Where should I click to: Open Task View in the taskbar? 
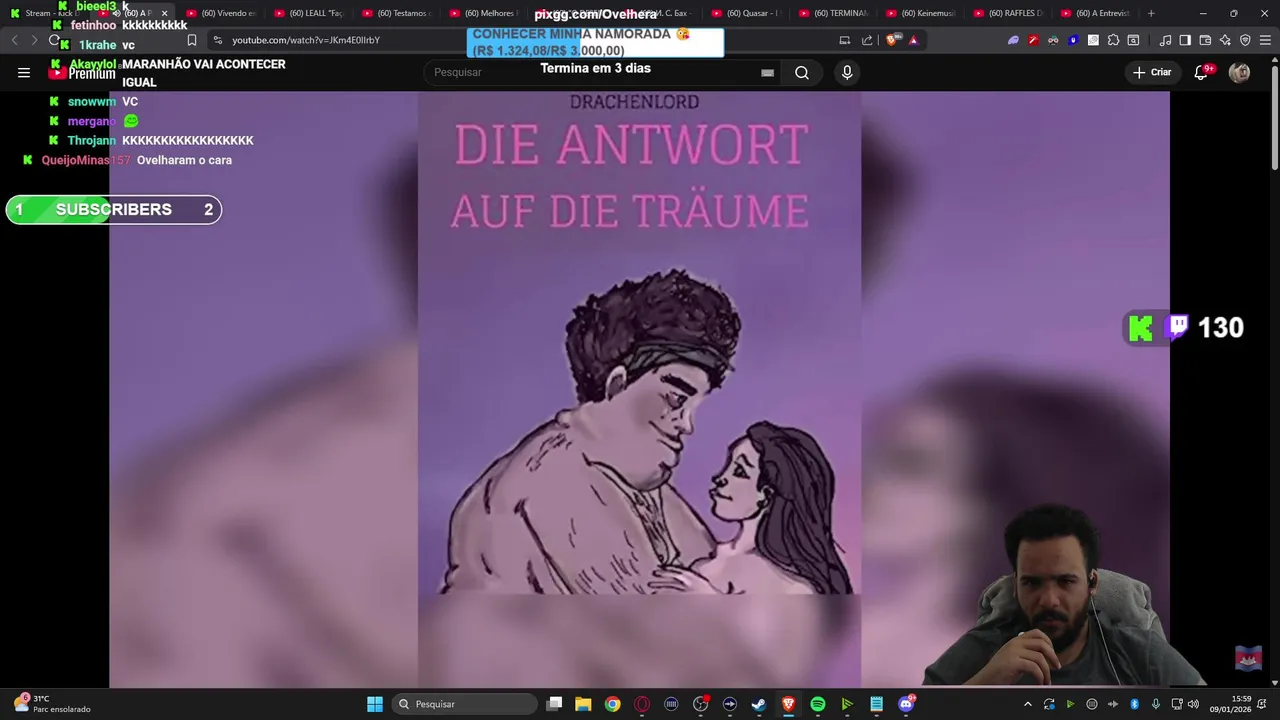point(555,704)
